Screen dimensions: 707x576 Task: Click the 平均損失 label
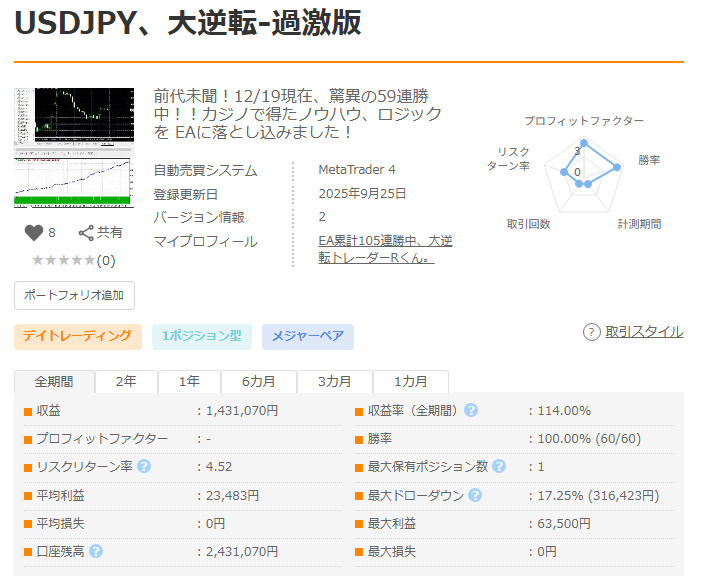pyautogui.click(x=60, y=523)
